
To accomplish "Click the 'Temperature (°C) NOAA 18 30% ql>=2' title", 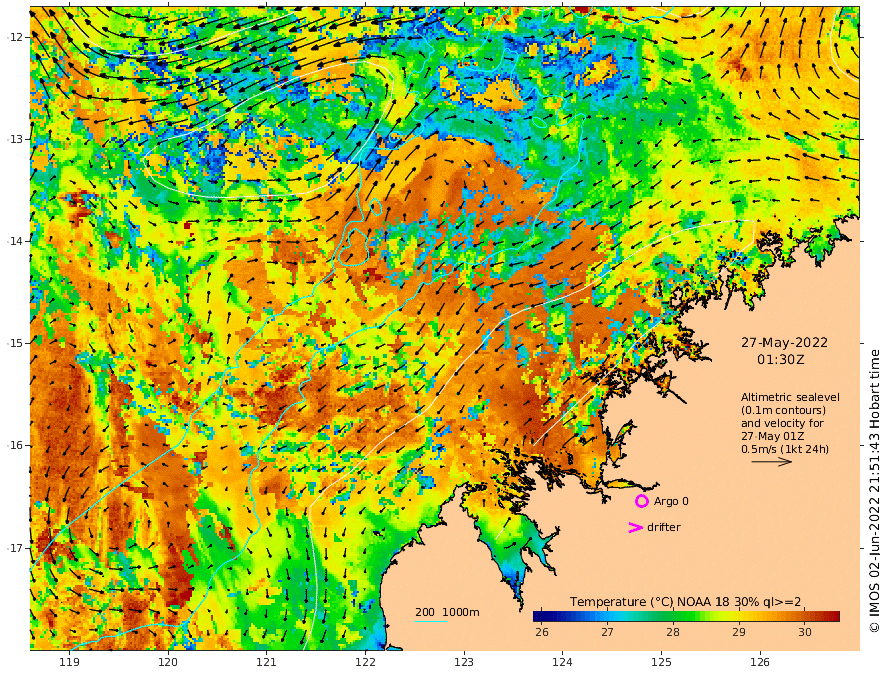I will (685, 602).
